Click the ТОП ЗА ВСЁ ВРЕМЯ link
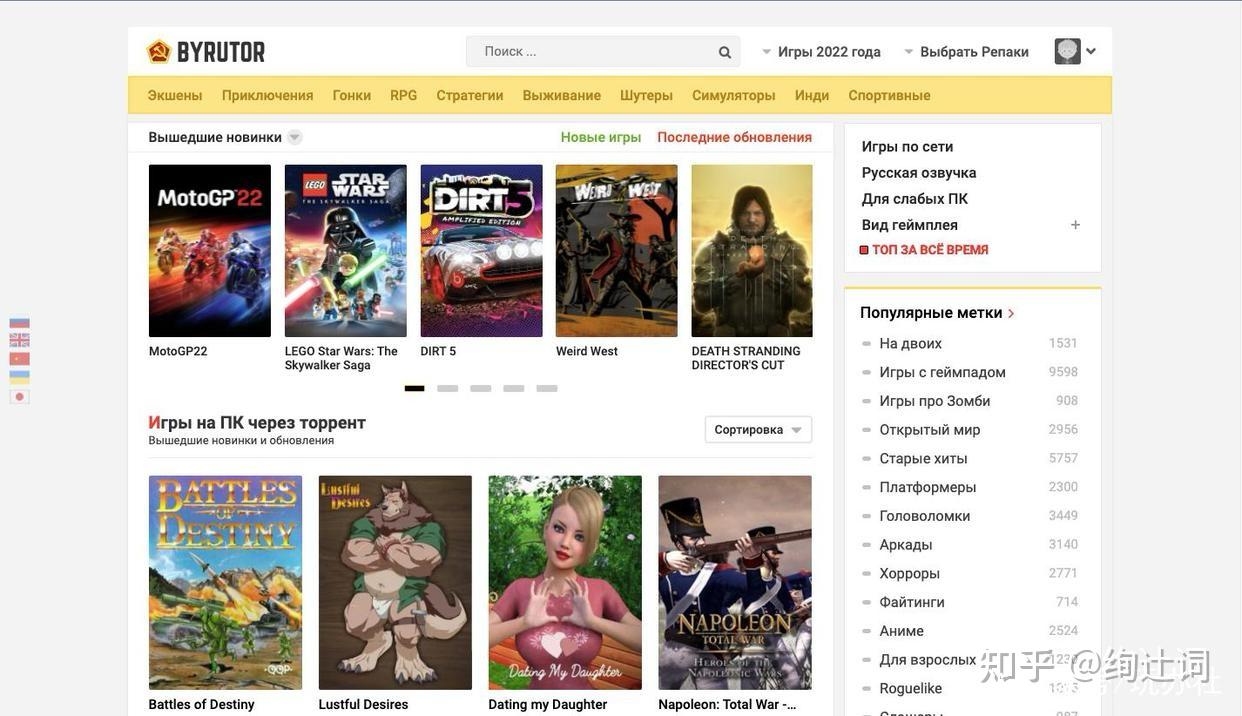 pos(930,250)
